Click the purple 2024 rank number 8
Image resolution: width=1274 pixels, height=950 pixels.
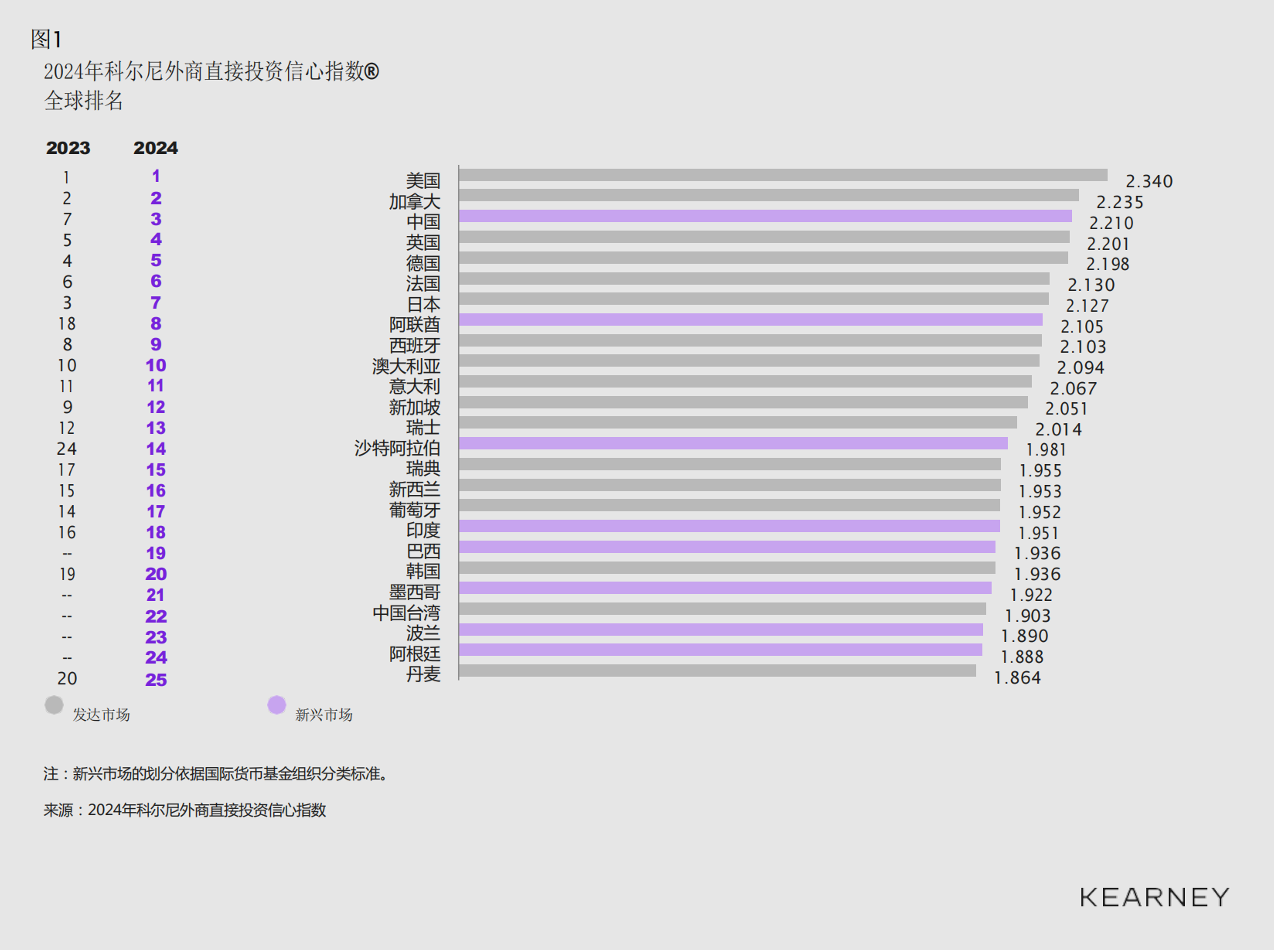pyautogui.click(x=156, y=324)
